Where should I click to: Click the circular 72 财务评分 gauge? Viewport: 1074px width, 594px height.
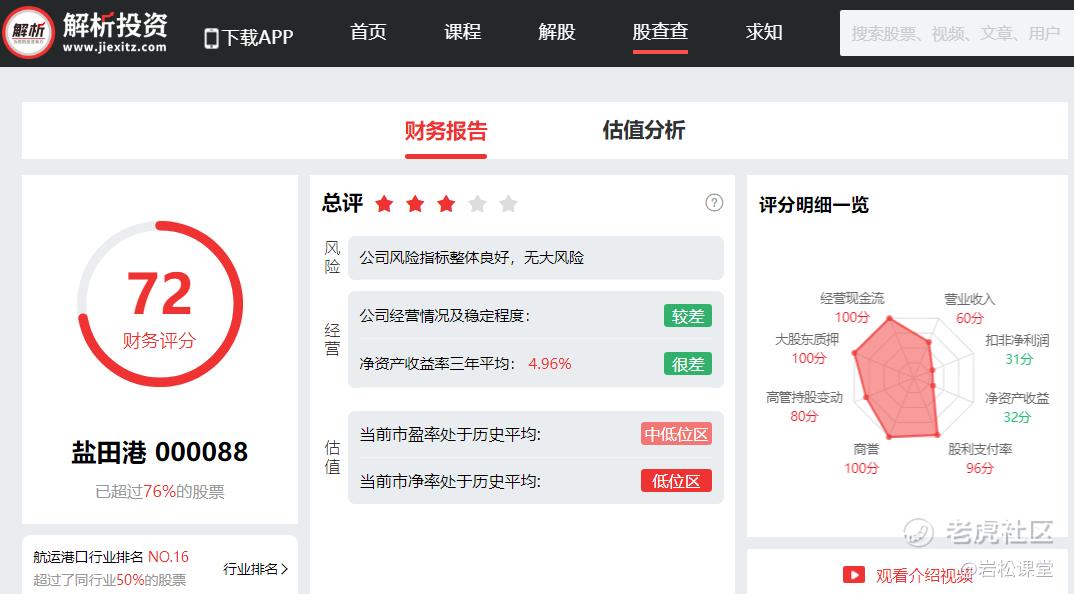pos(160,304)
